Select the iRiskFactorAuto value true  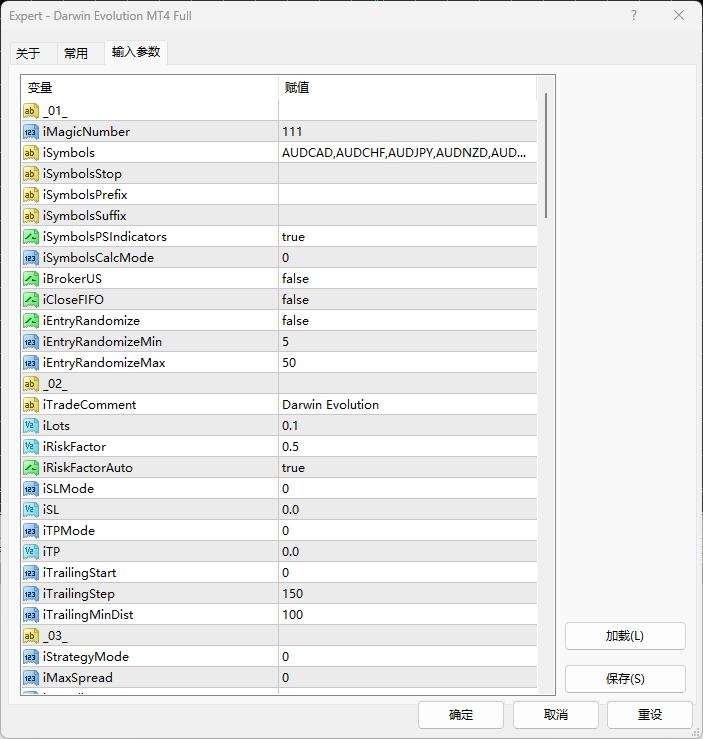click(293, 468)
